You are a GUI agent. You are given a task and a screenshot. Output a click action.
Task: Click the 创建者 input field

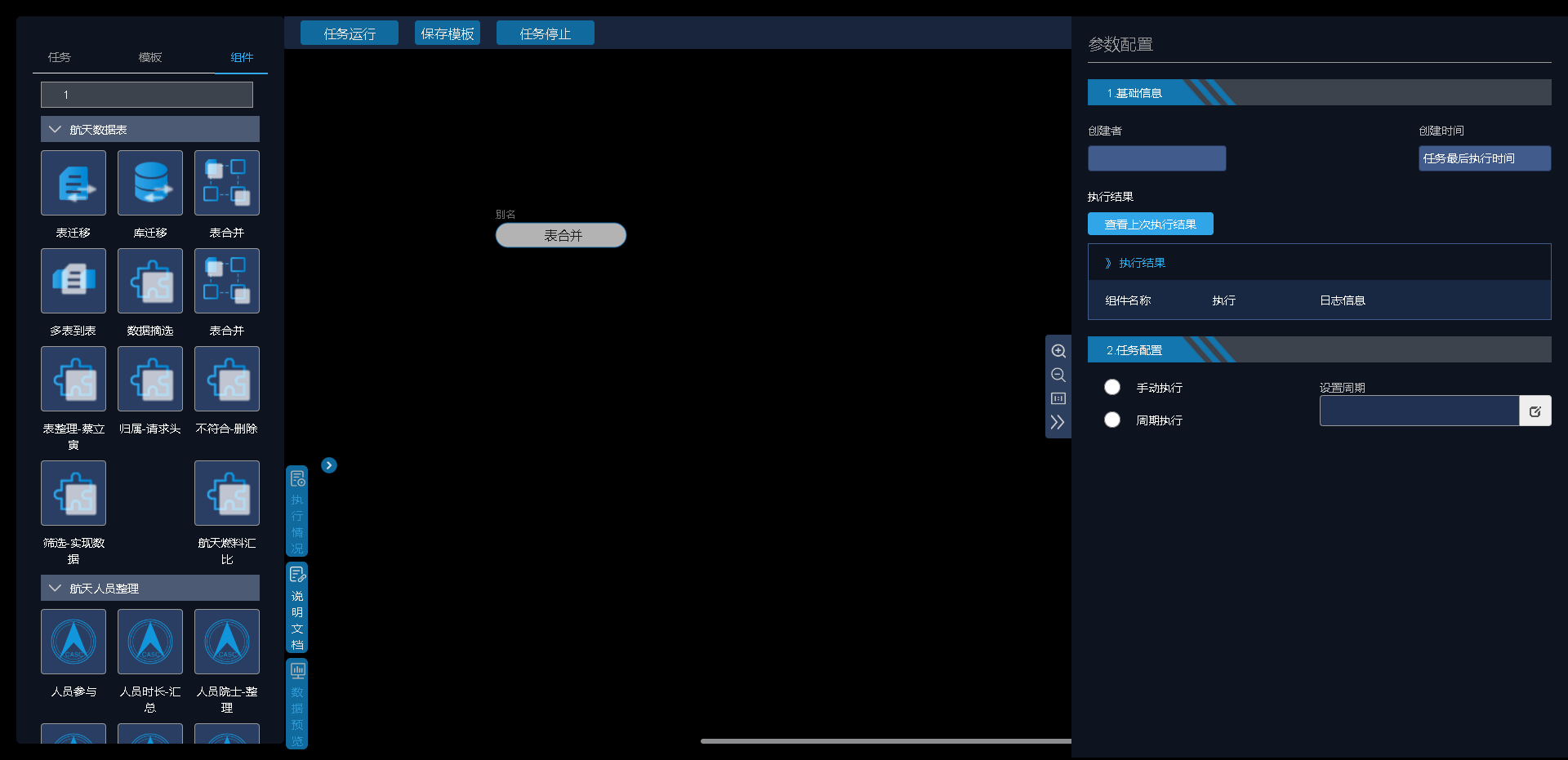point(1157,158)
